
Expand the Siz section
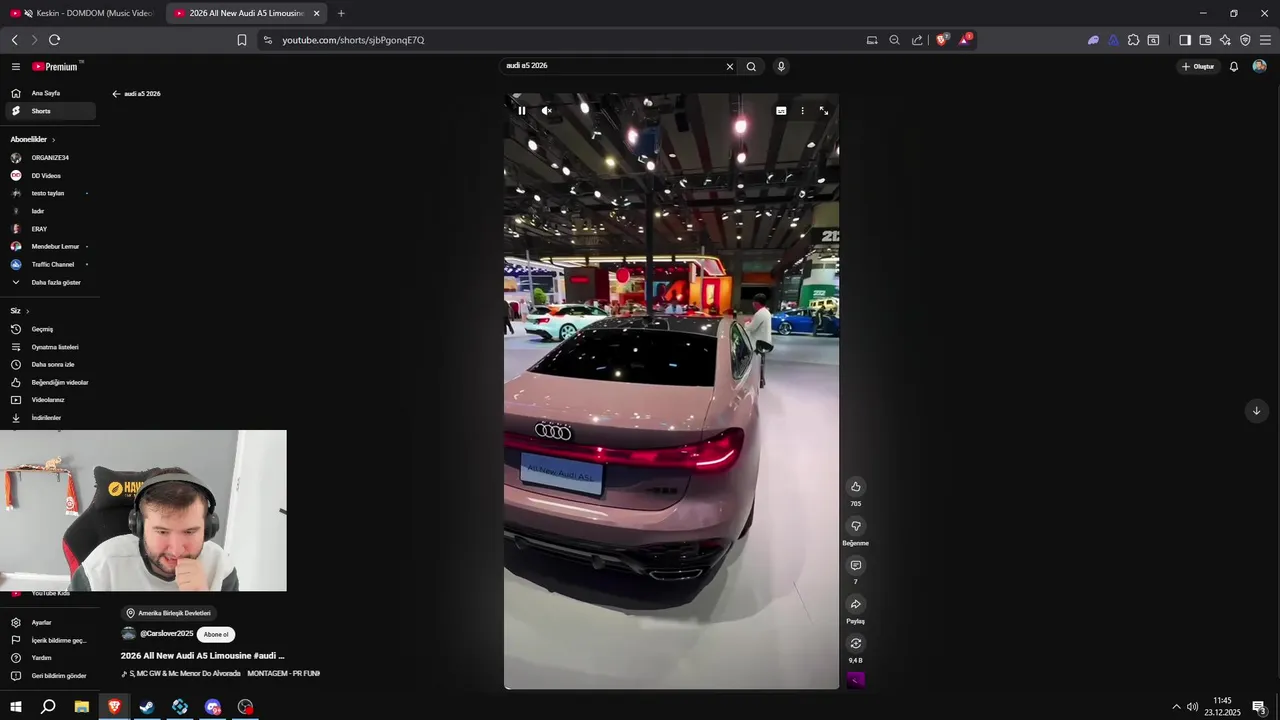20,311
